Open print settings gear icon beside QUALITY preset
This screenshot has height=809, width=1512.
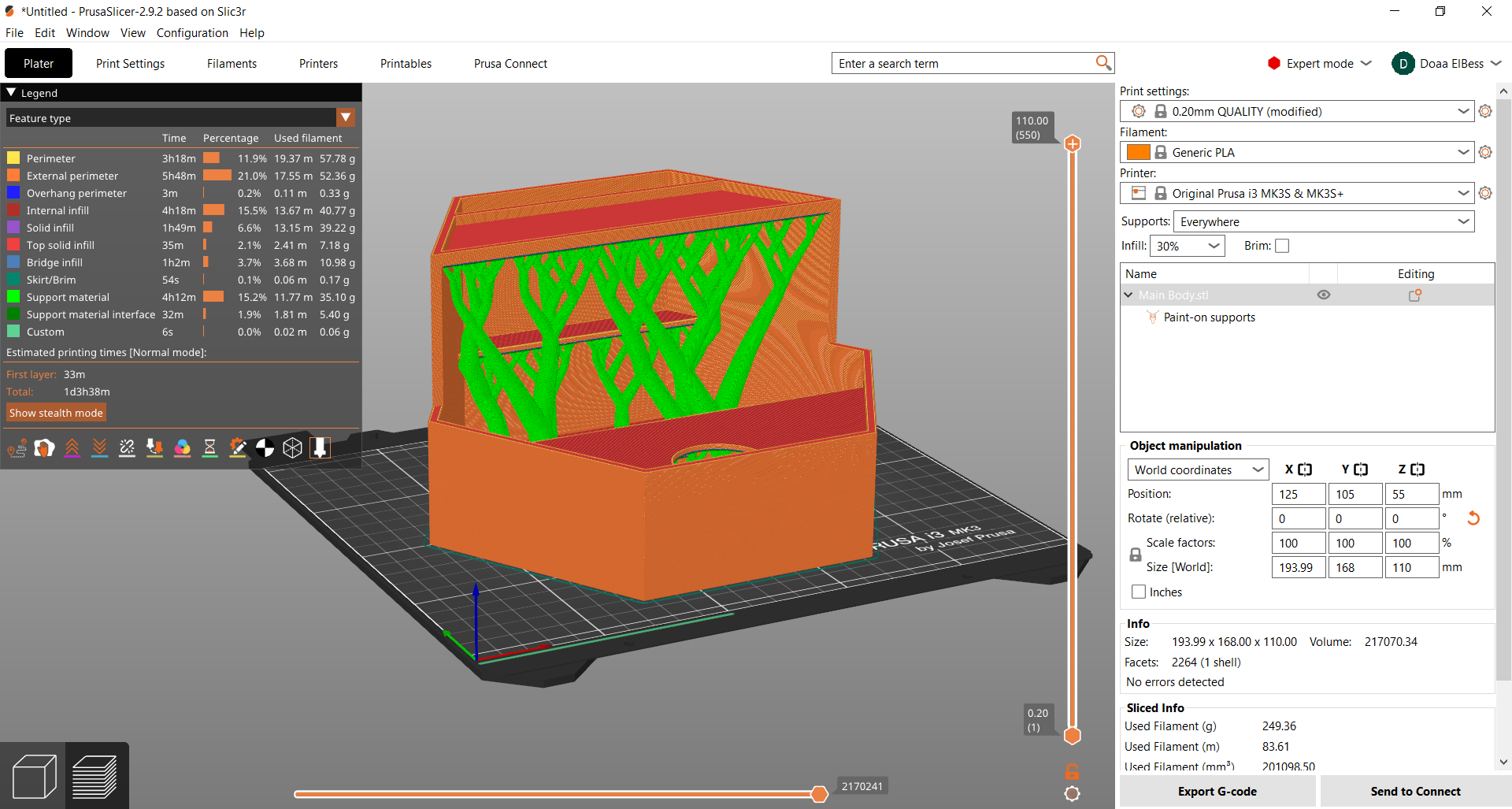coord(1485,111)
